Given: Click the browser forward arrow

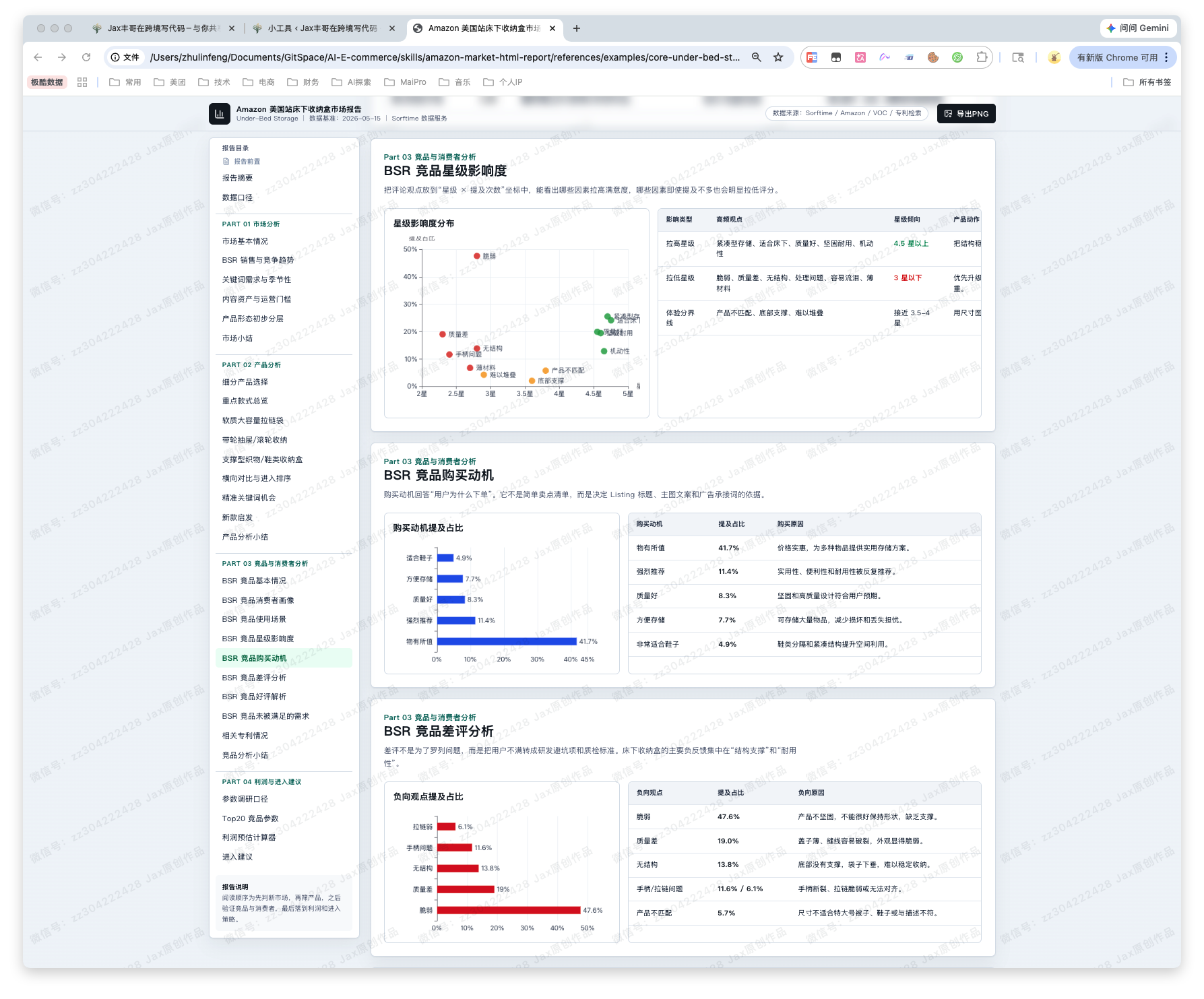Looking at the screenshot, I should pos(62,57).
